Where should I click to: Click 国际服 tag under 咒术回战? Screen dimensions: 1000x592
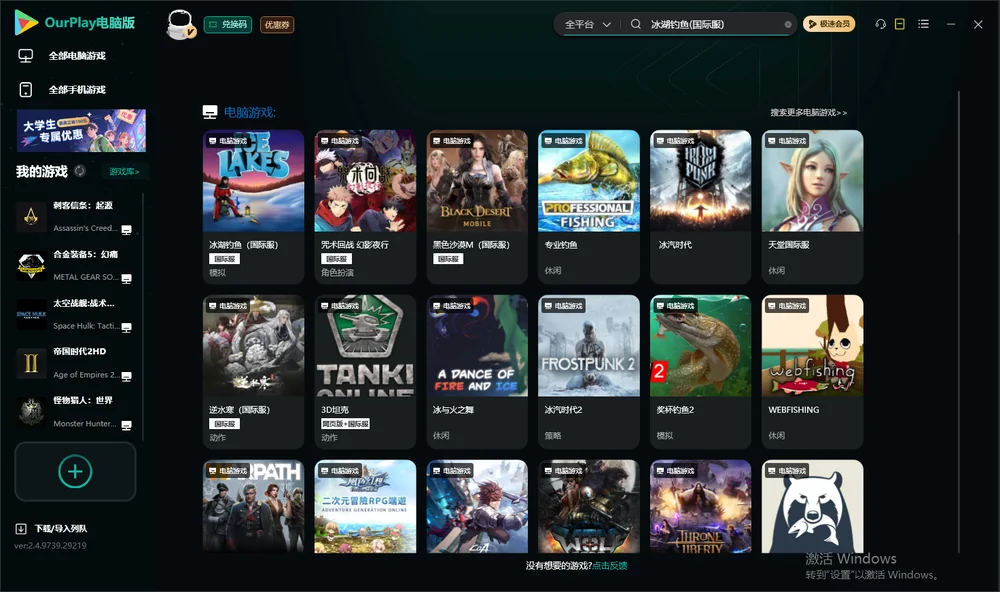click(336, 259)
